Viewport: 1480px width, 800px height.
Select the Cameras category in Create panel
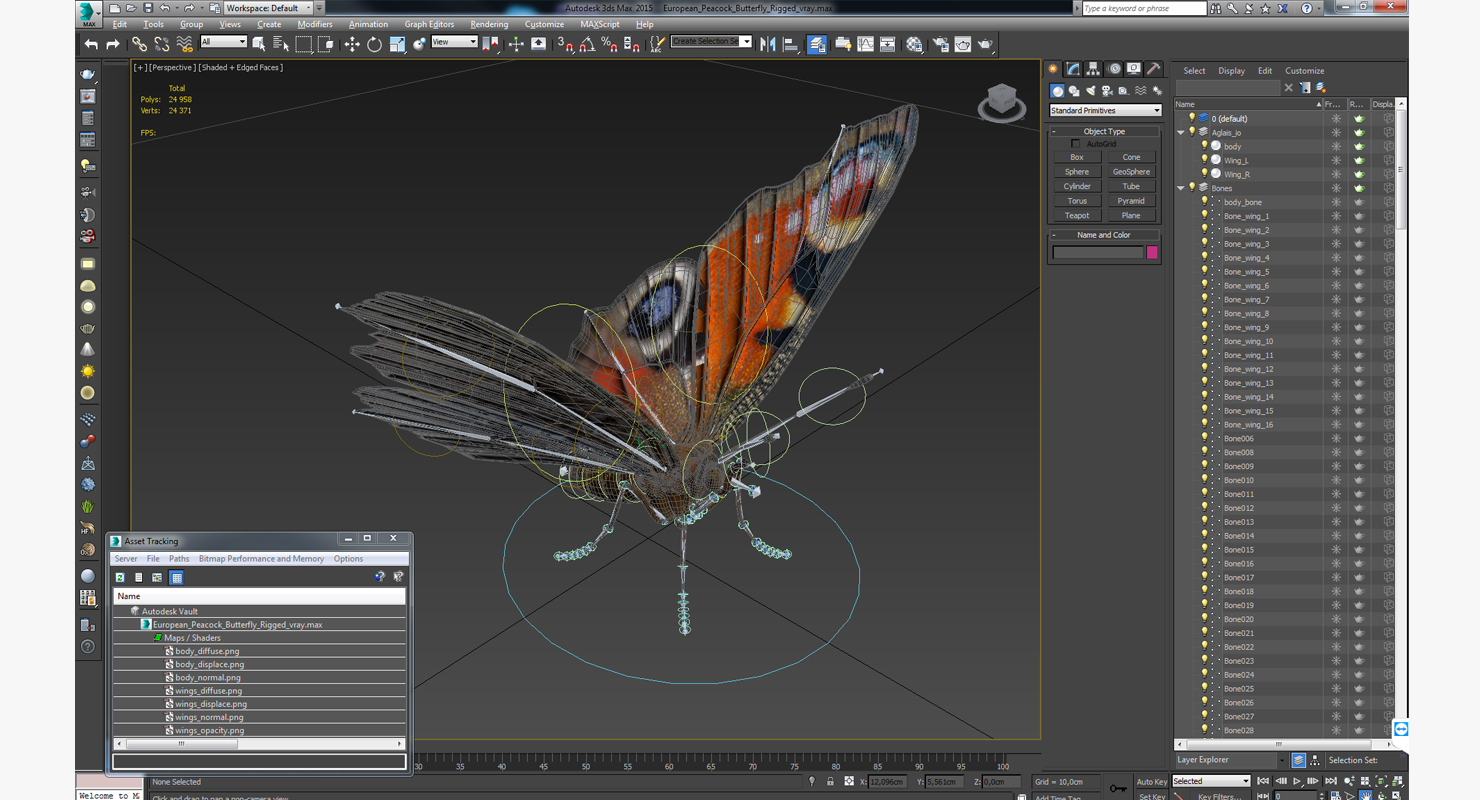[x=1107, y=91]
